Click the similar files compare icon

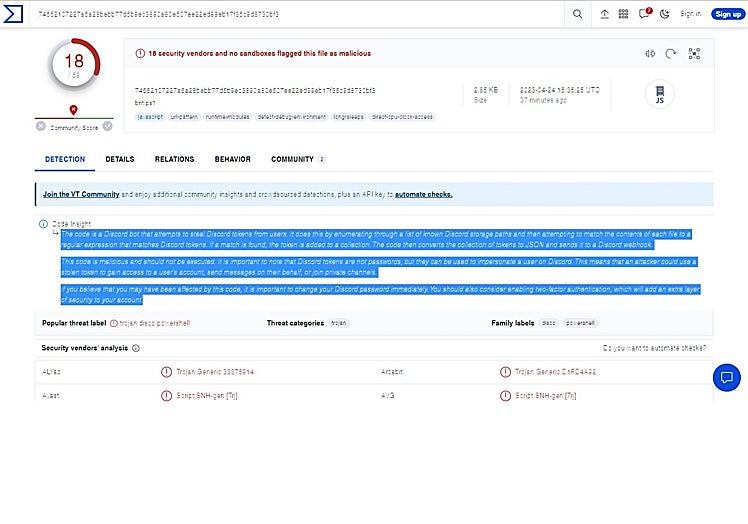pyautogui.click(x=650, y=53)
